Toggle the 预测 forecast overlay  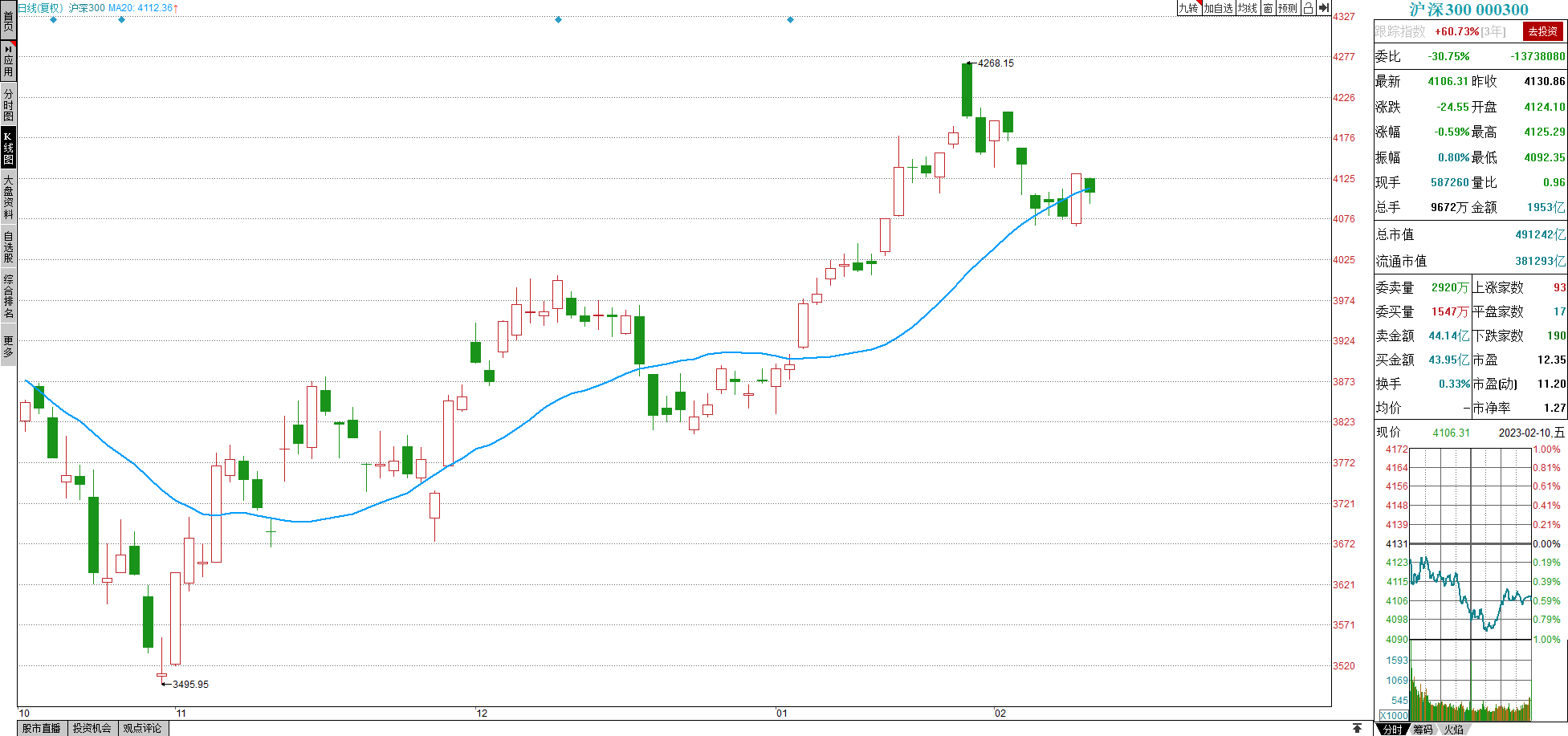point(1288,8)
